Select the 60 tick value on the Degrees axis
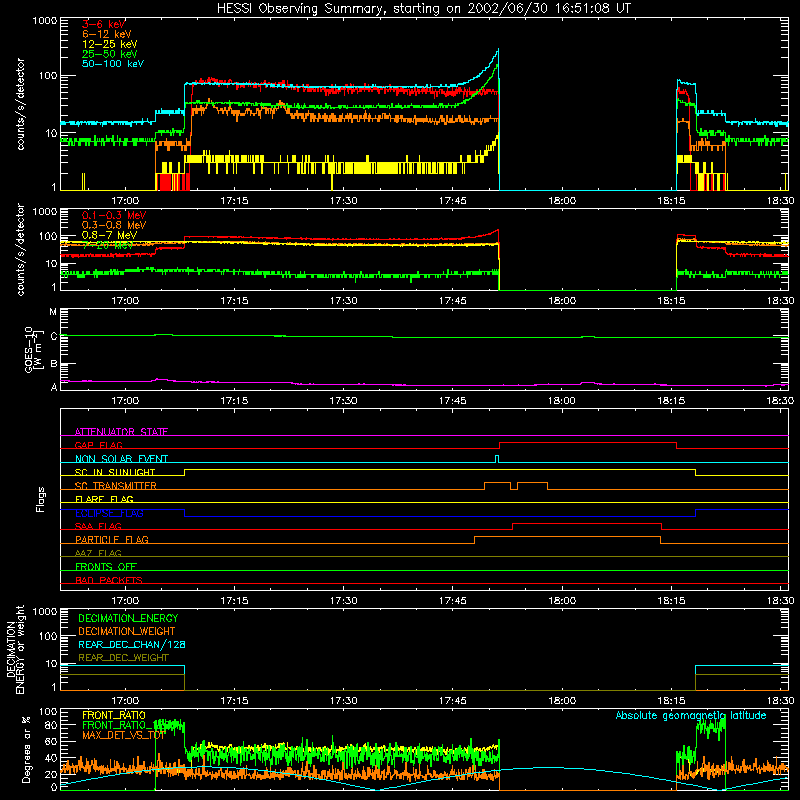Screen dimensions: 800x800 51,742
